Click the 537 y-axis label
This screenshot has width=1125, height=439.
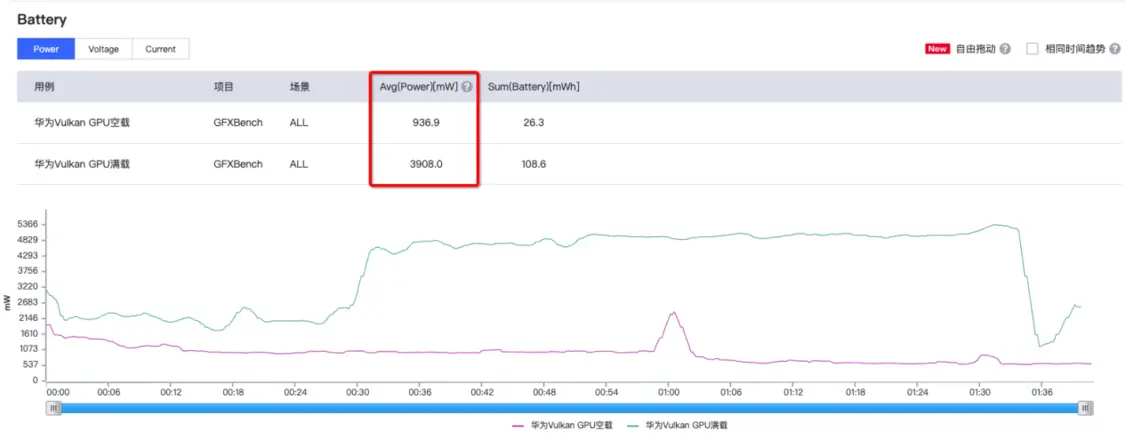pos(31,364)
